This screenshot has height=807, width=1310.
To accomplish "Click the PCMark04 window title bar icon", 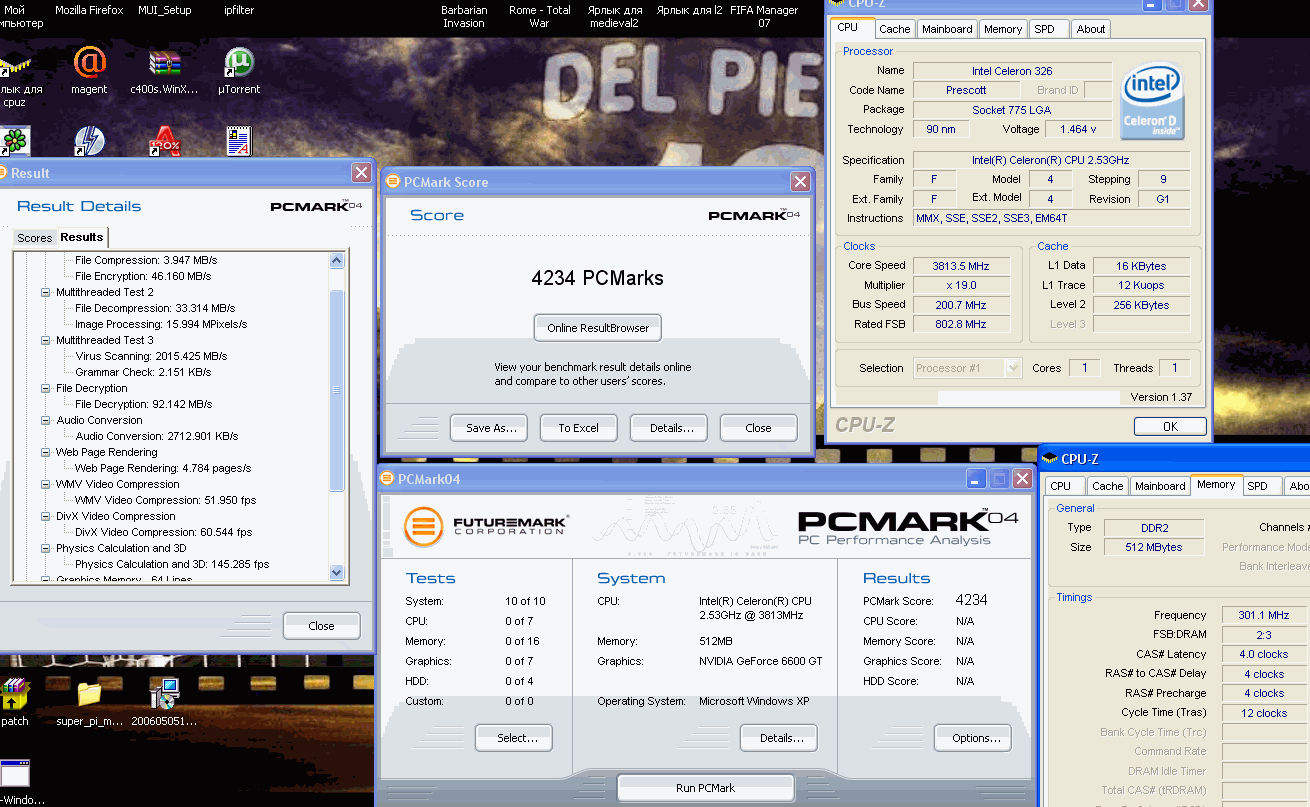I will (x=388, y=479).
